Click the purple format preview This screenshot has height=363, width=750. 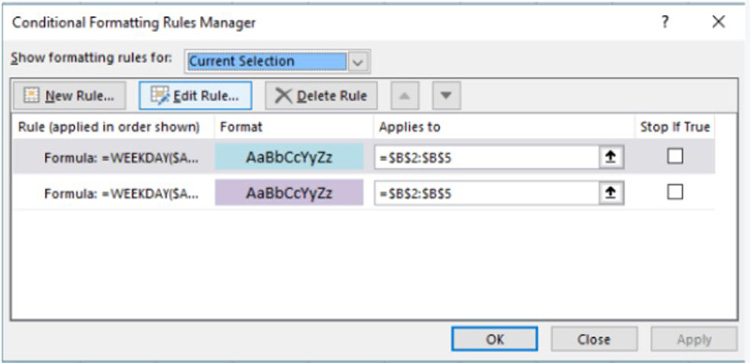point(289,192)
